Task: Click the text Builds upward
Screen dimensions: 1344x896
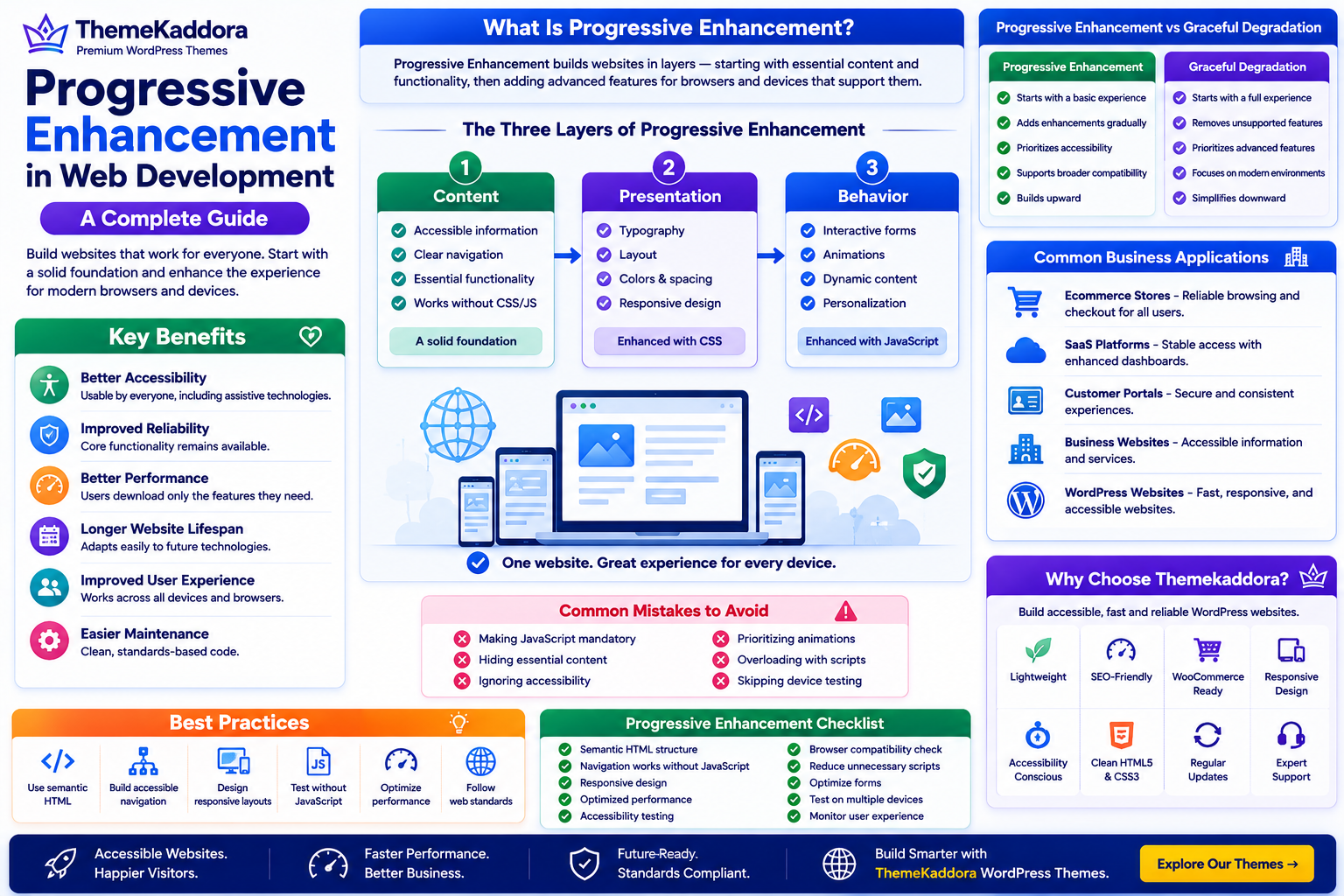Action: (1048, 199)
